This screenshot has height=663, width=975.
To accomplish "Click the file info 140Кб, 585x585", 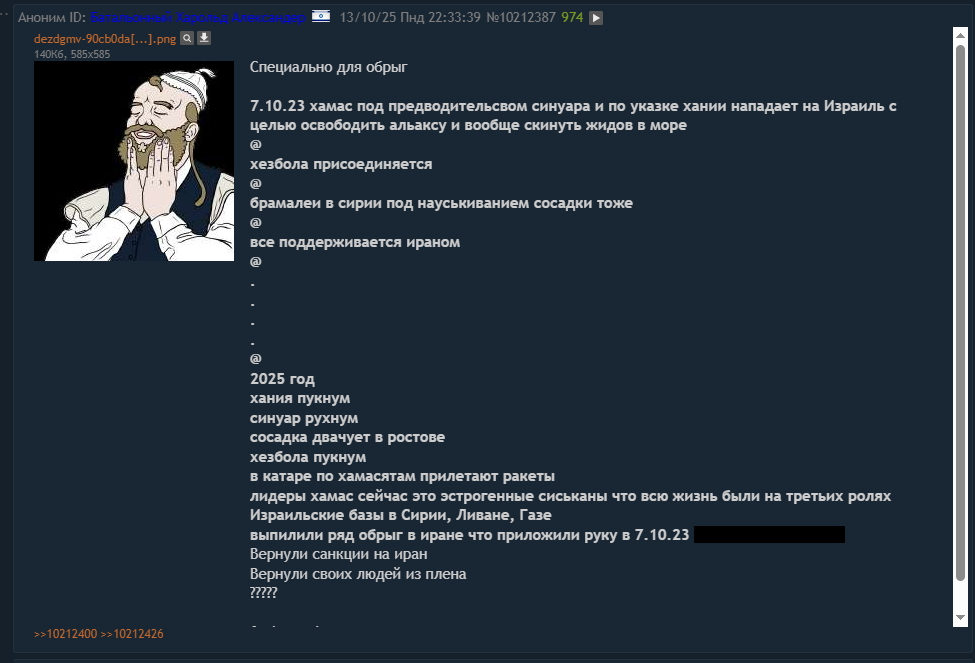I will [x=72, y=54].
